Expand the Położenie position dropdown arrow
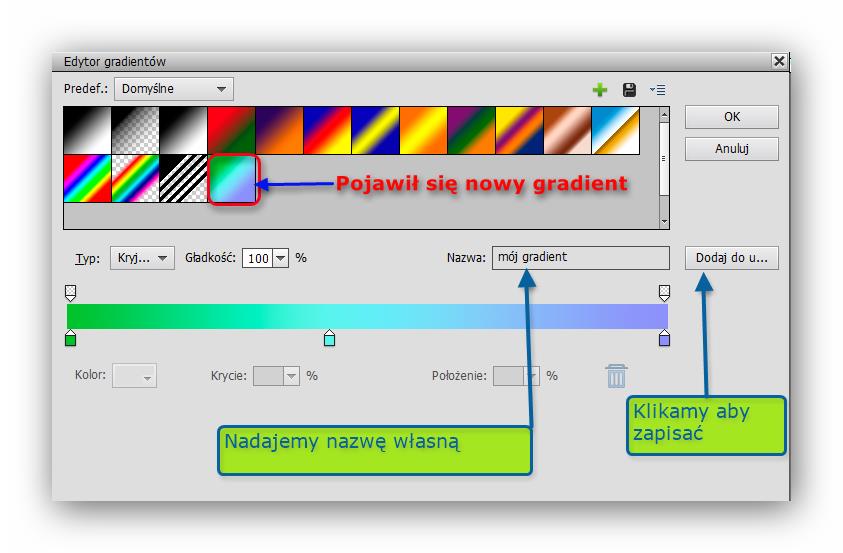Screen dimensions: 843x553 pyautogui.click(x=532, y=376)
